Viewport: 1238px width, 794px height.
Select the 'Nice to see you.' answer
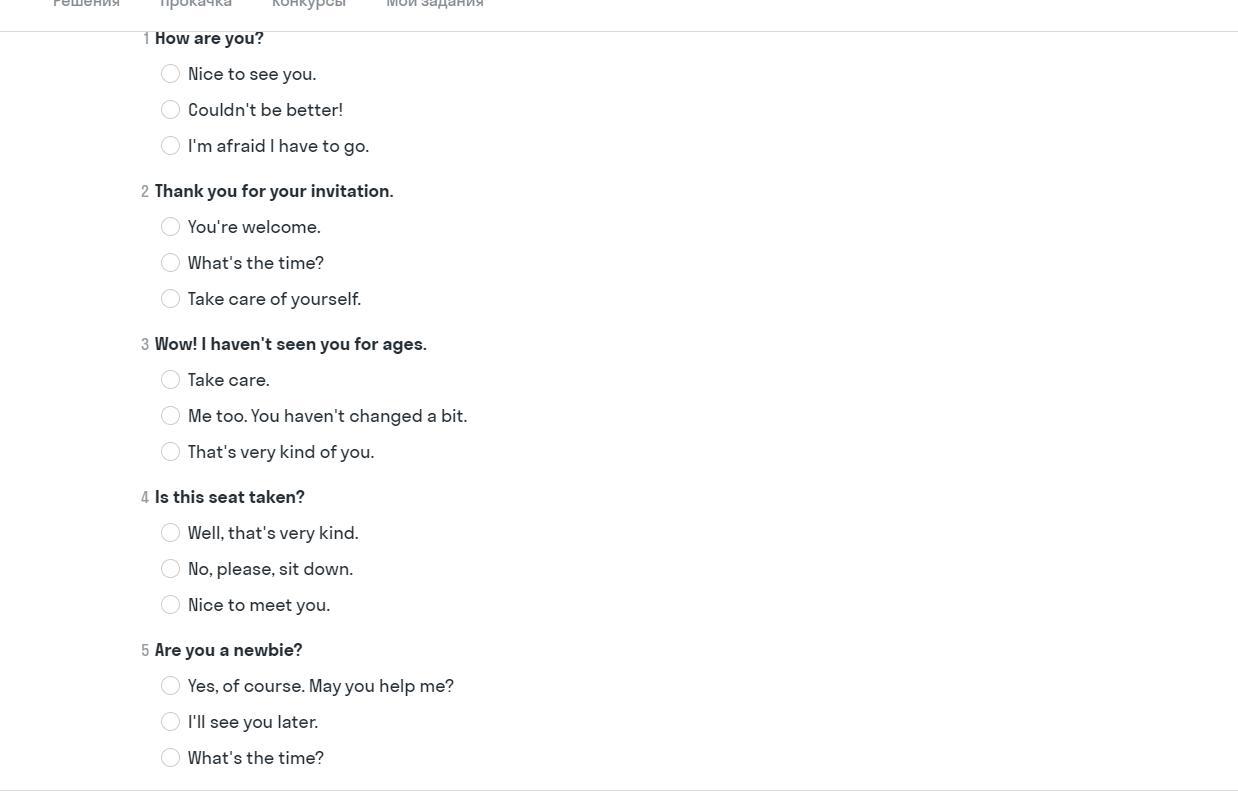tap(170, 74)
